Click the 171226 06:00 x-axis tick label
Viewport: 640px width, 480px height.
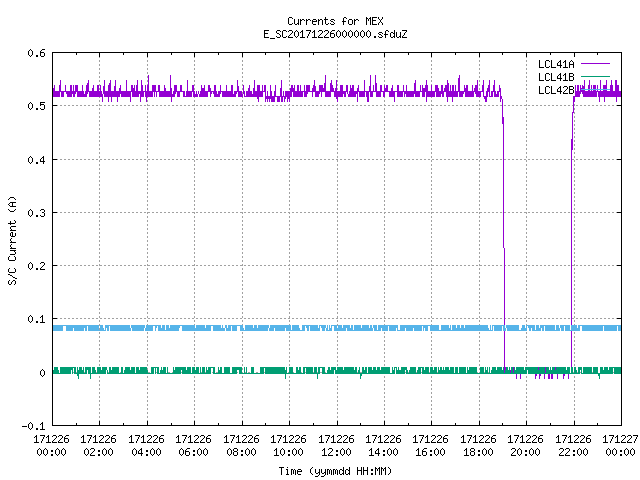tap(193, 446)
